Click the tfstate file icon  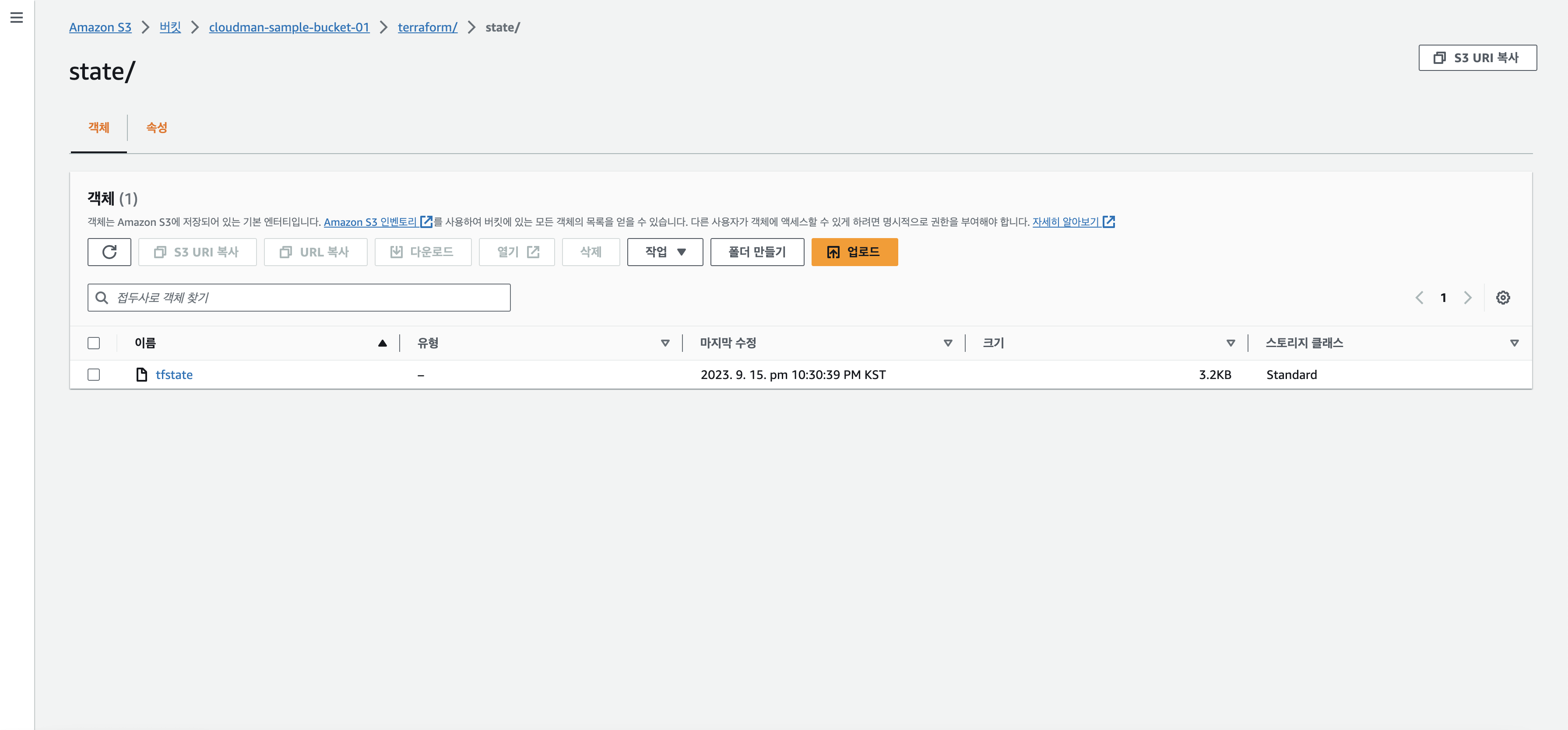point(141,375)
